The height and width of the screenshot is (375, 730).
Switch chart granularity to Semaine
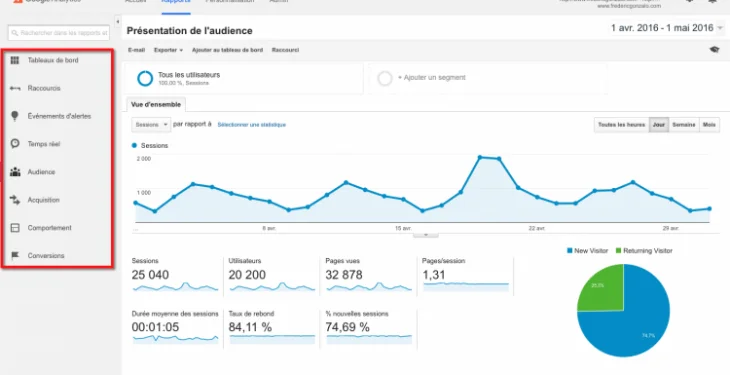(x=684, y=125)
